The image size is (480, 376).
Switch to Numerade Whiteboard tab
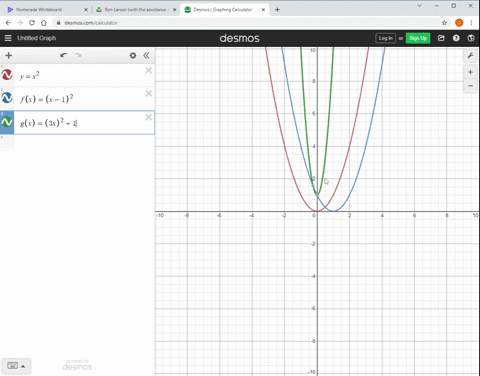tap(47, 10)
